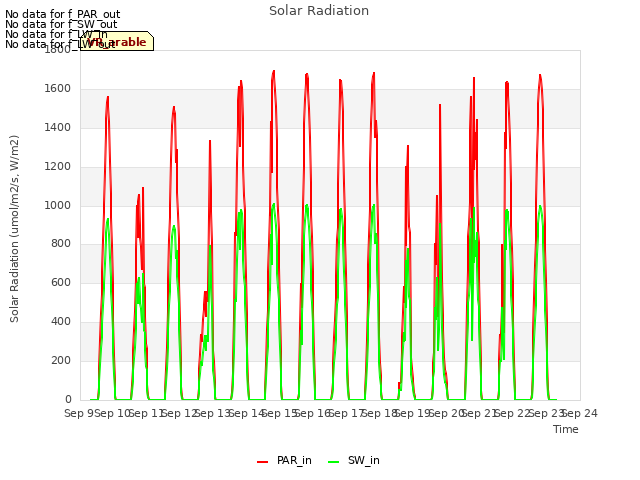Click the Sep 9 x-axis tick label
The image size is (640, 480).
79,413
